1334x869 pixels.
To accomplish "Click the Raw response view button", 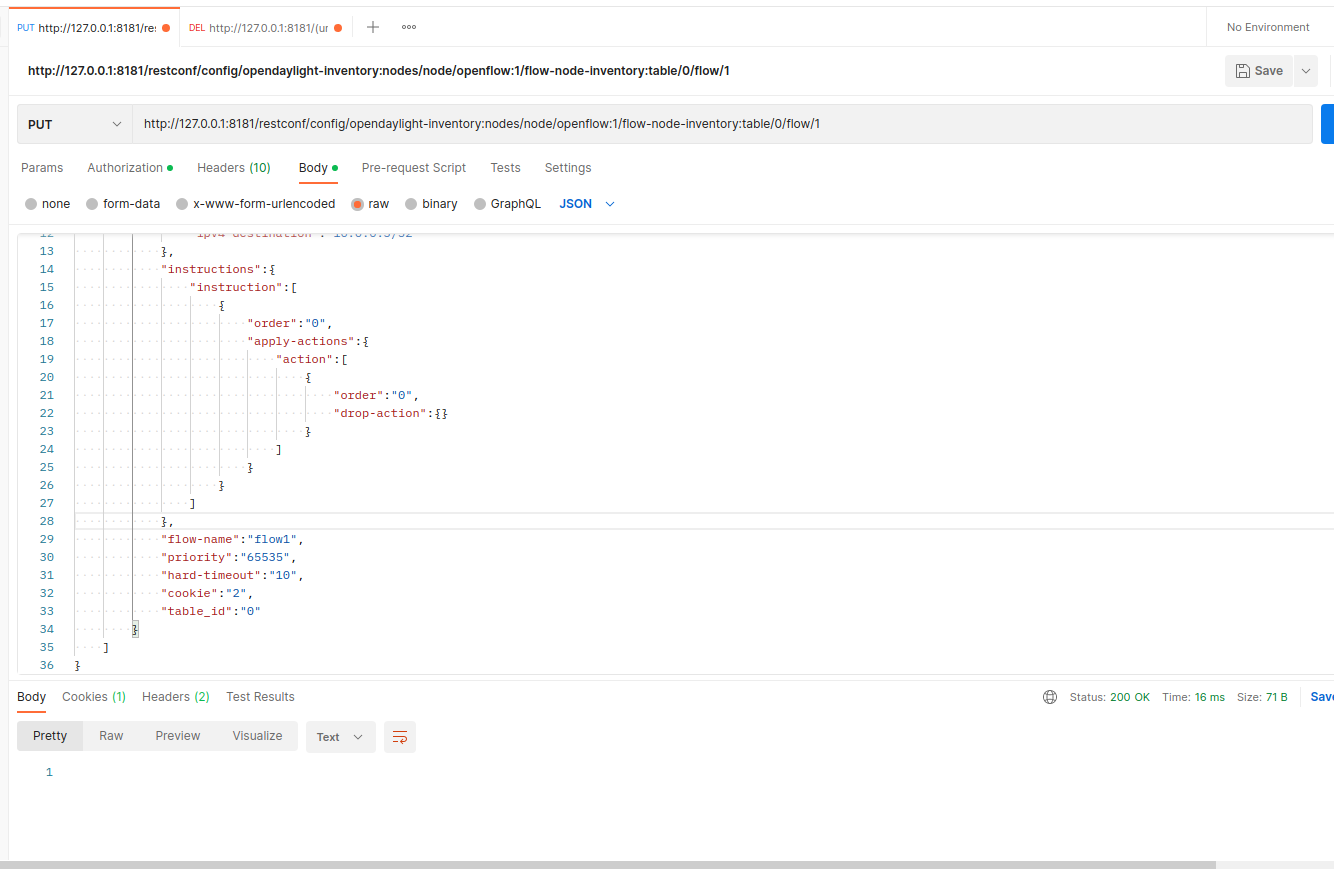I will [111, 736].
